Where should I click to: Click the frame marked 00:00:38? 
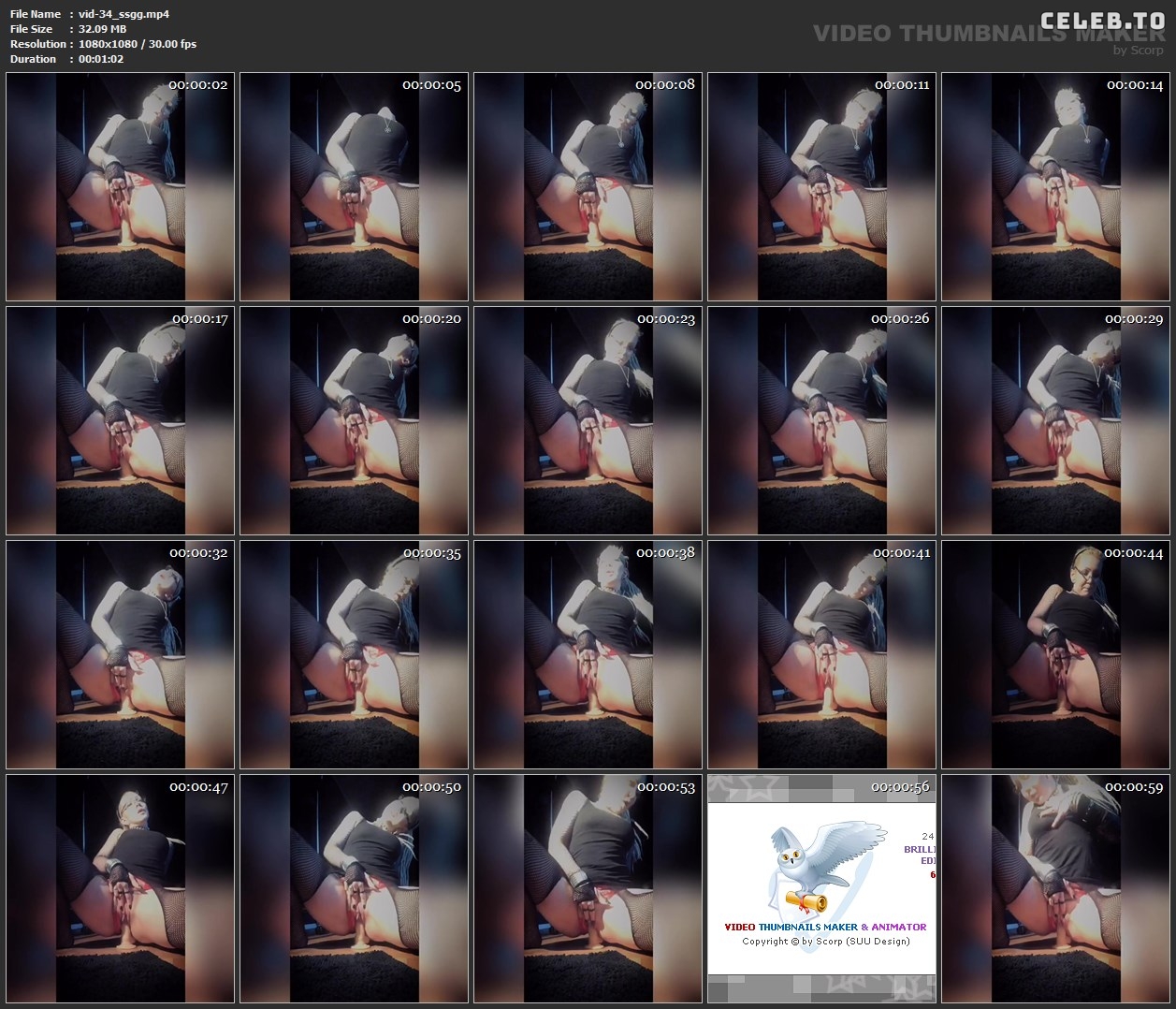click(x=588, y=655)
